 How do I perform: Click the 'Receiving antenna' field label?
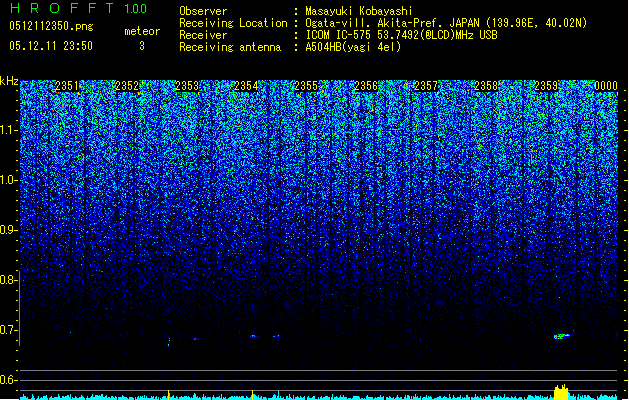click(x=230, y=47)
